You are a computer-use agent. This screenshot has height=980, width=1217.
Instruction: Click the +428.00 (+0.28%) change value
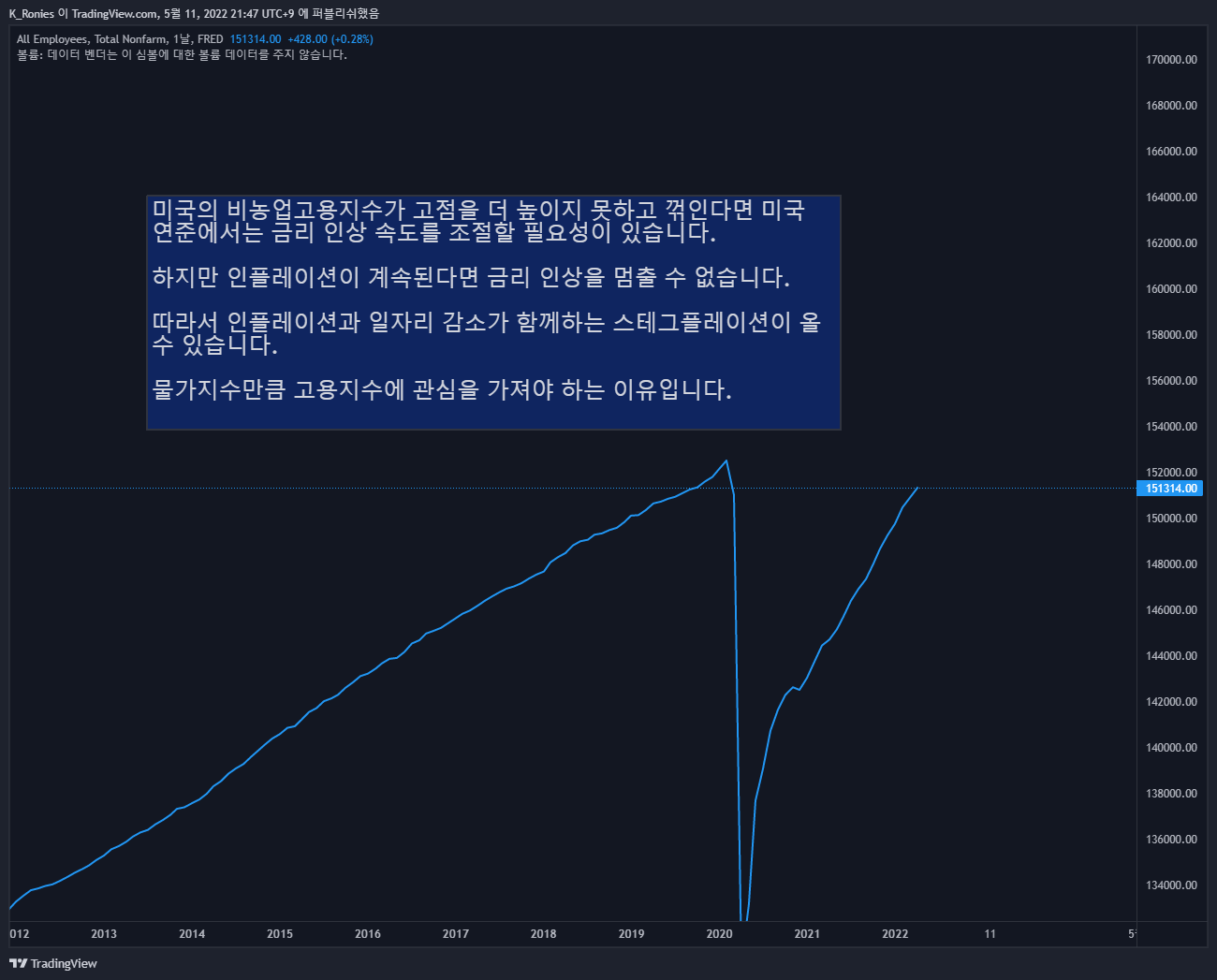point(330,39)
